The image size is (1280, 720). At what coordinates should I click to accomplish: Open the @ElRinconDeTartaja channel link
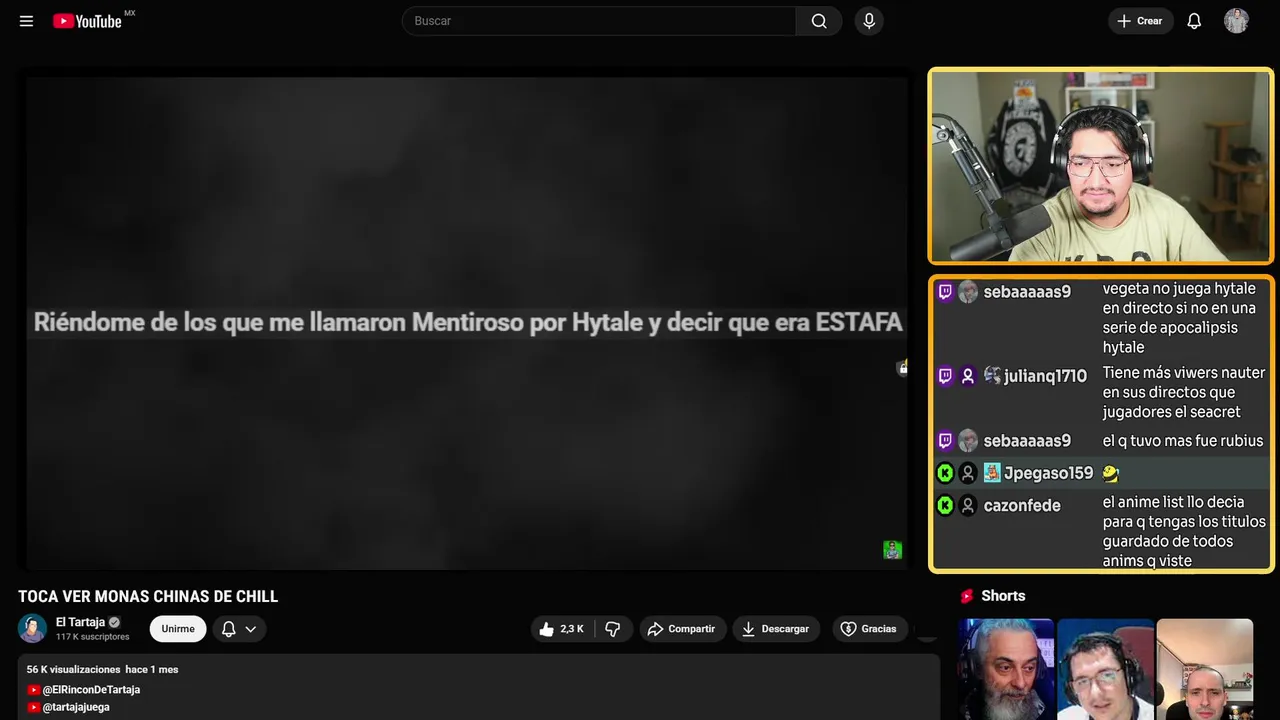coord(91,690)
